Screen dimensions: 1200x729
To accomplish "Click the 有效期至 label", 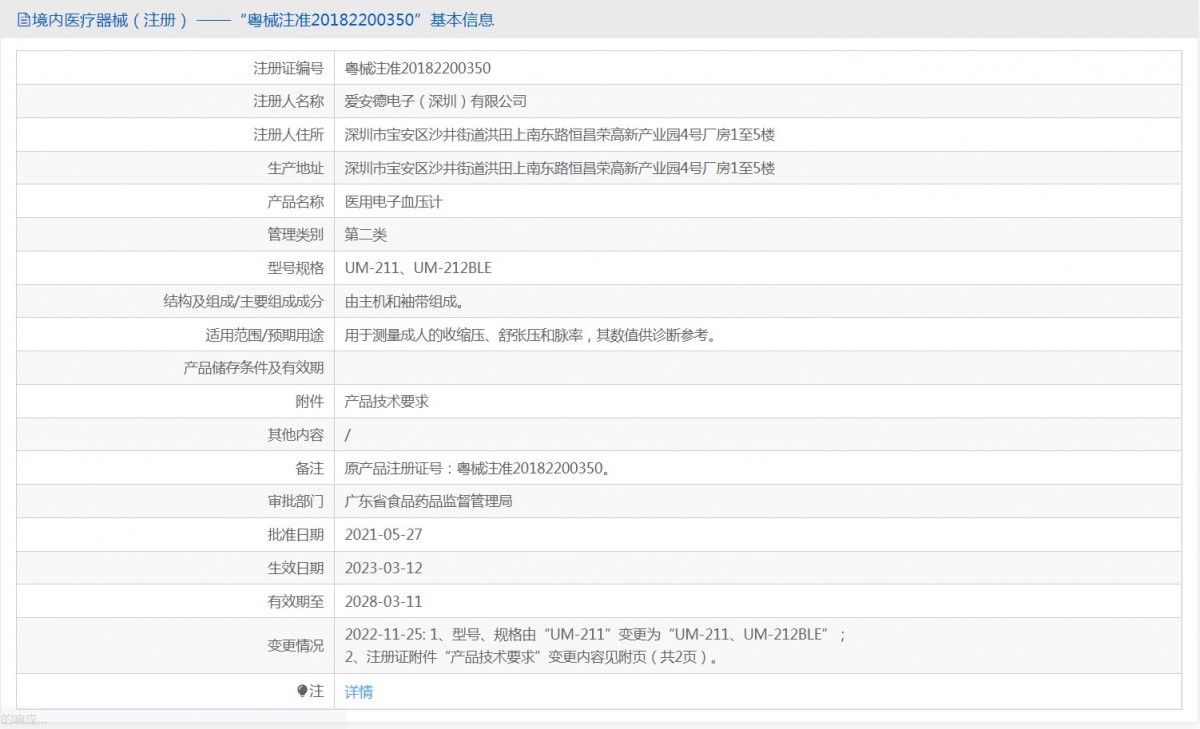I will coord(296,601).
